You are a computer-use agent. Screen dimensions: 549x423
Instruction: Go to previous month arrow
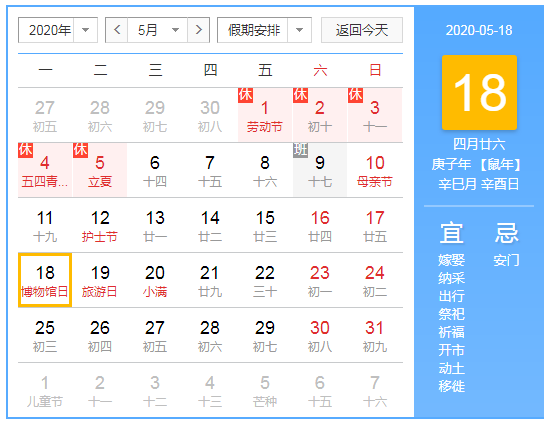tap(117, 30)
